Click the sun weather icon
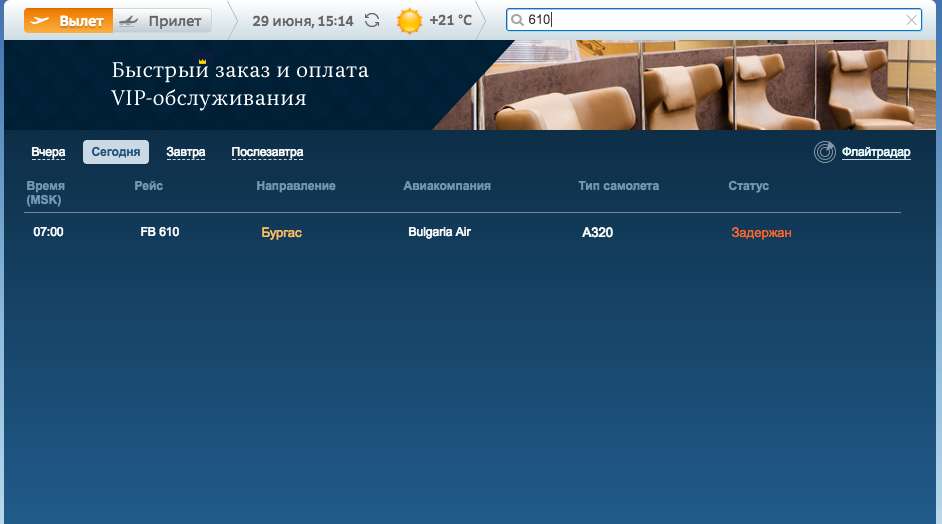Screen dimensions: 942x524 tap(409, 20)
